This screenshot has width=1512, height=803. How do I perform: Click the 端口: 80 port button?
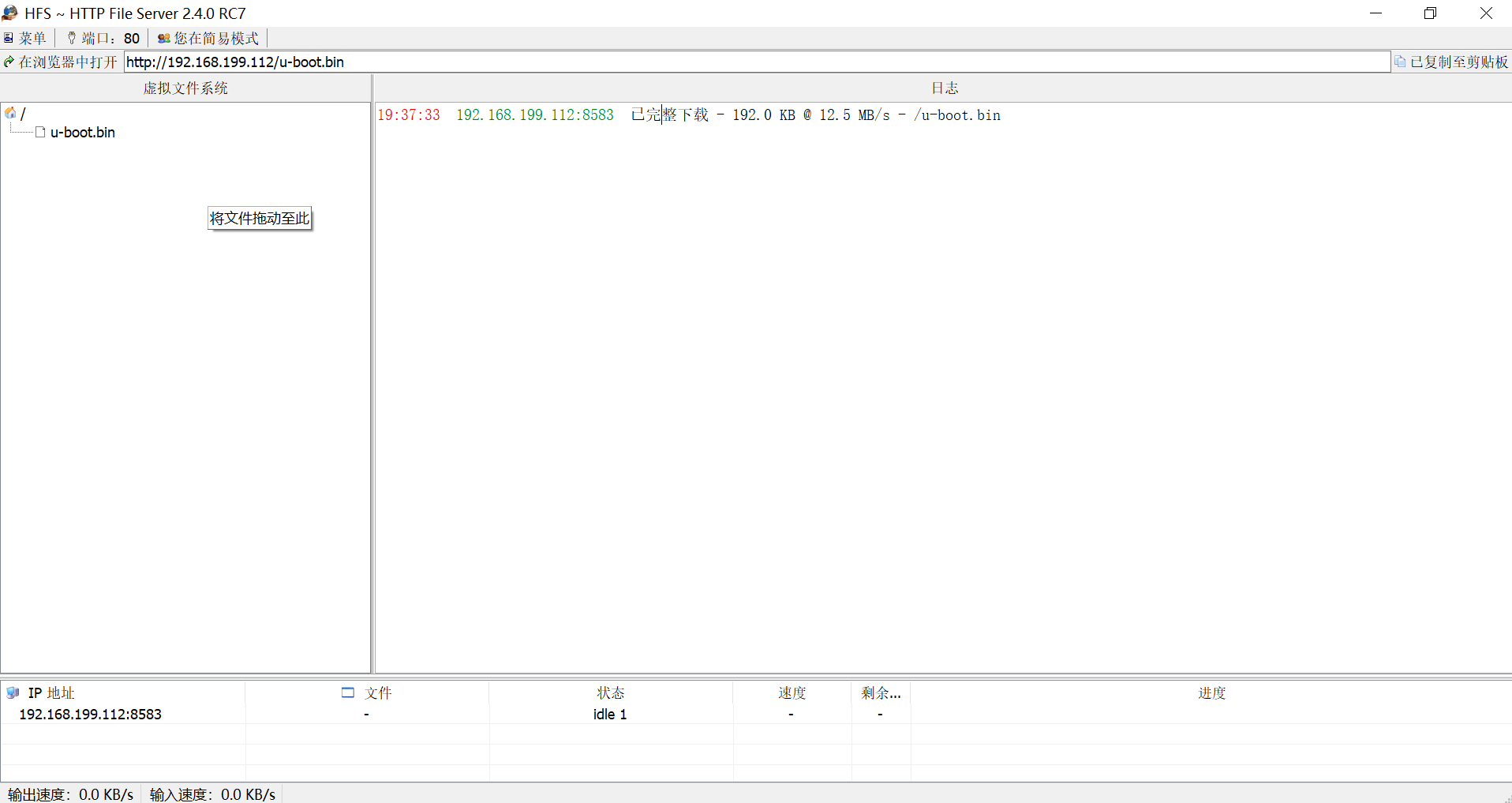point(103,38)
